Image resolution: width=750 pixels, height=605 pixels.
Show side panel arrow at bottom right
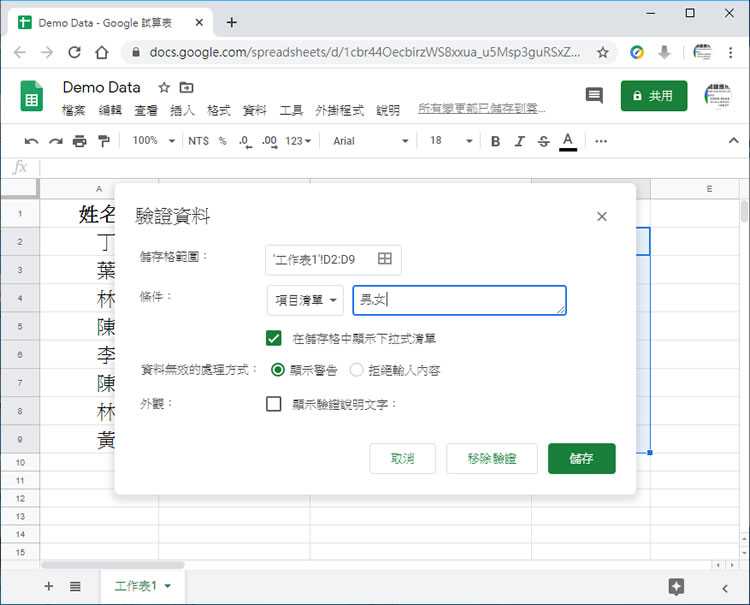[x=725, y=588]
